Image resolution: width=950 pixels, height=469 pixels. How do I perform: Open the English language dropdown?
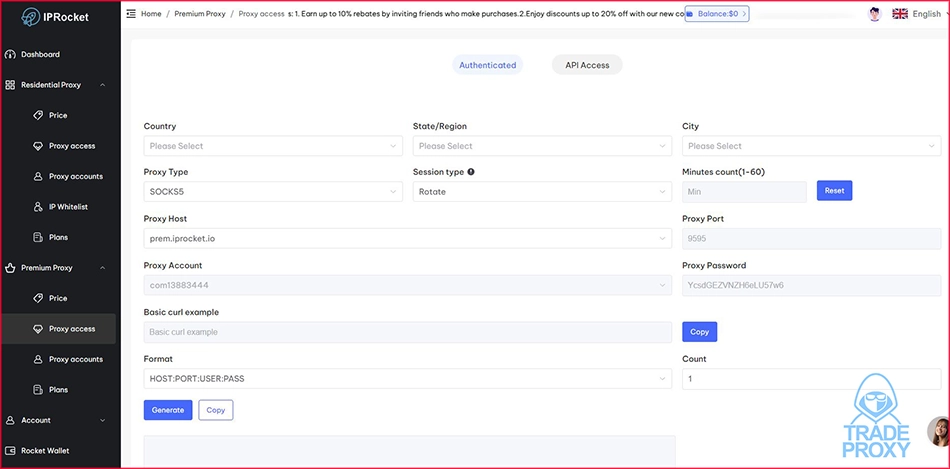931,14
